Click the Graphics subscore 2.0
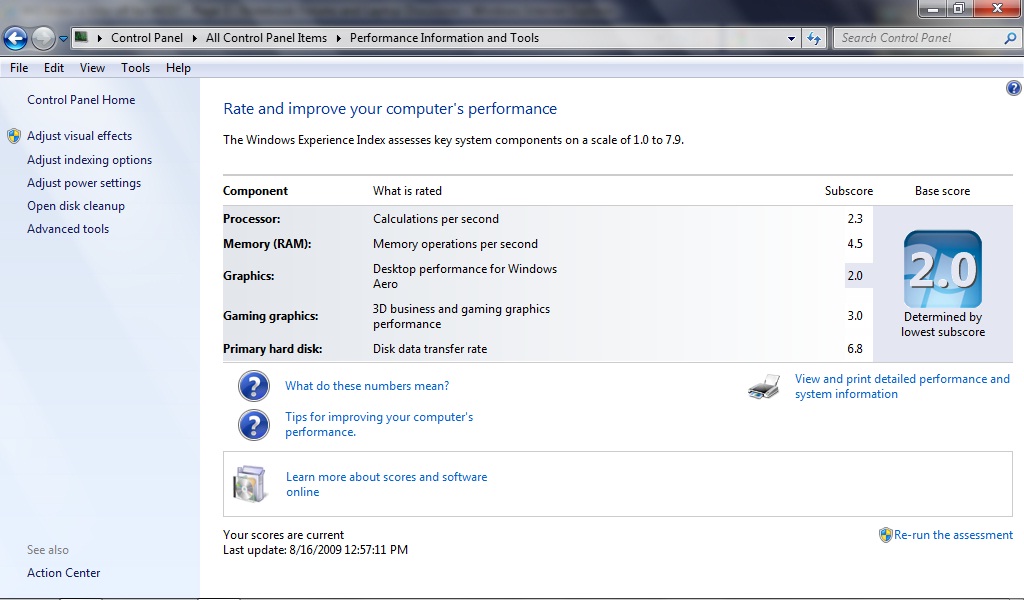The width and height of the screenshot is (1024, 600). coord(855,276)
